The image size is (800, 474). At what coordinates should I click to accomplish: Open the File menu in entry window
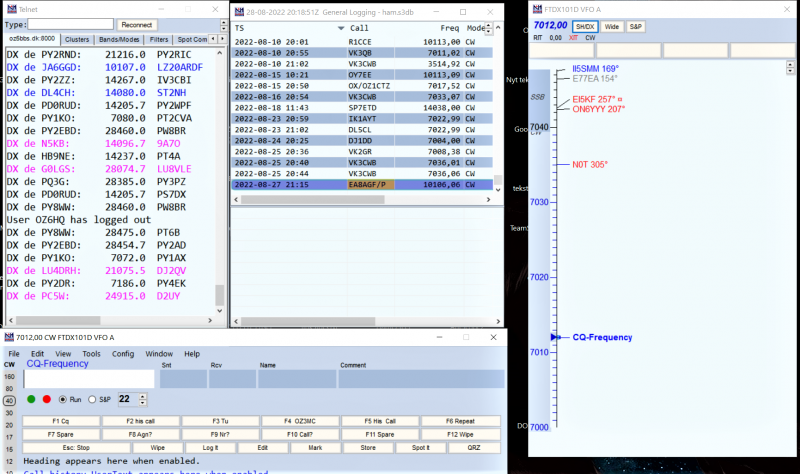(14, 354)
